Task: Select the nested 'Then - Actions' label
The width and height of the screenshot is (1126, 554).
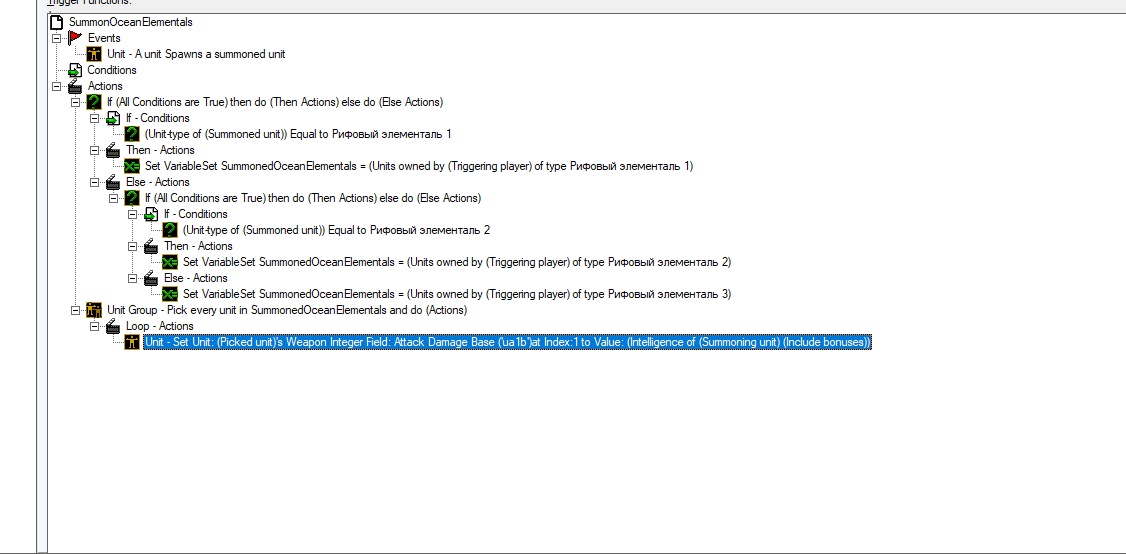Action: click(199, 246)
